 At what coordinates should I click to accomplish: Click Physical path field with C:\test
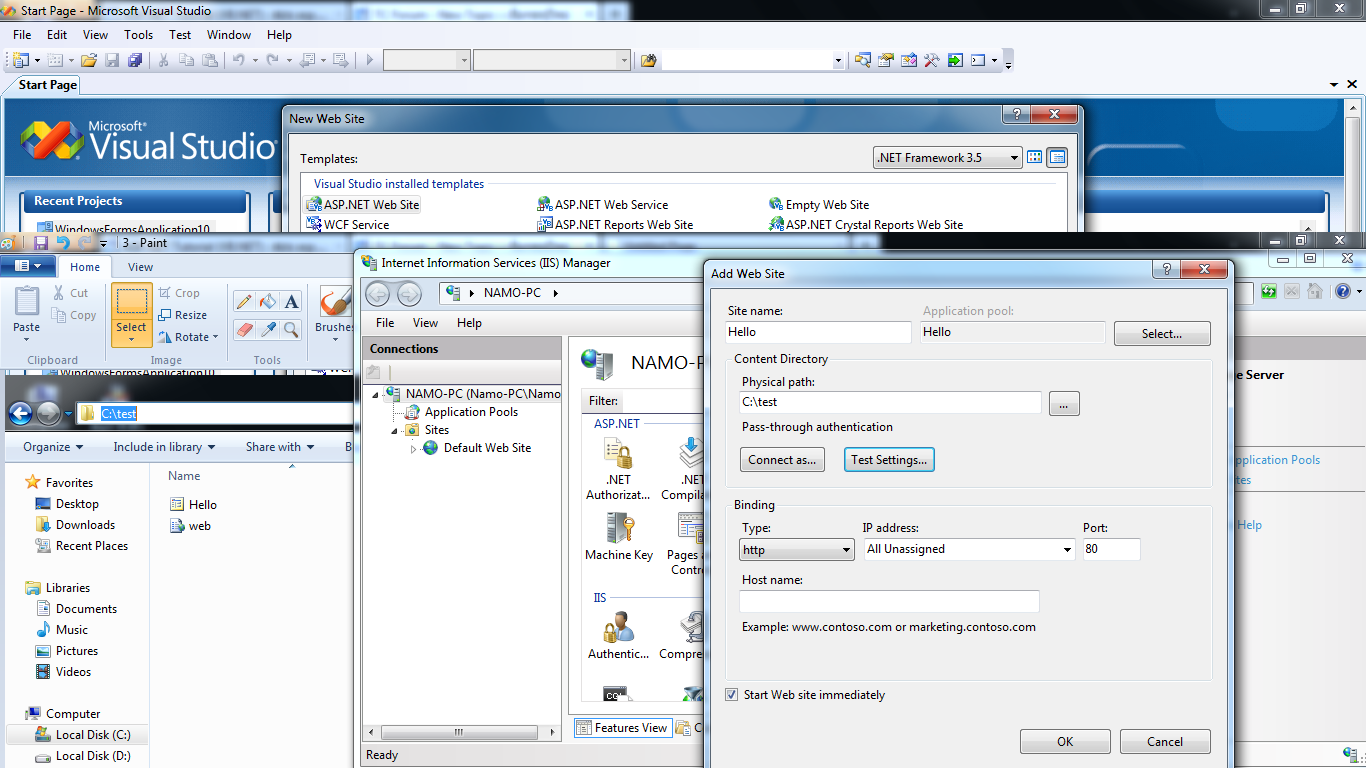(x=890, y=402)
